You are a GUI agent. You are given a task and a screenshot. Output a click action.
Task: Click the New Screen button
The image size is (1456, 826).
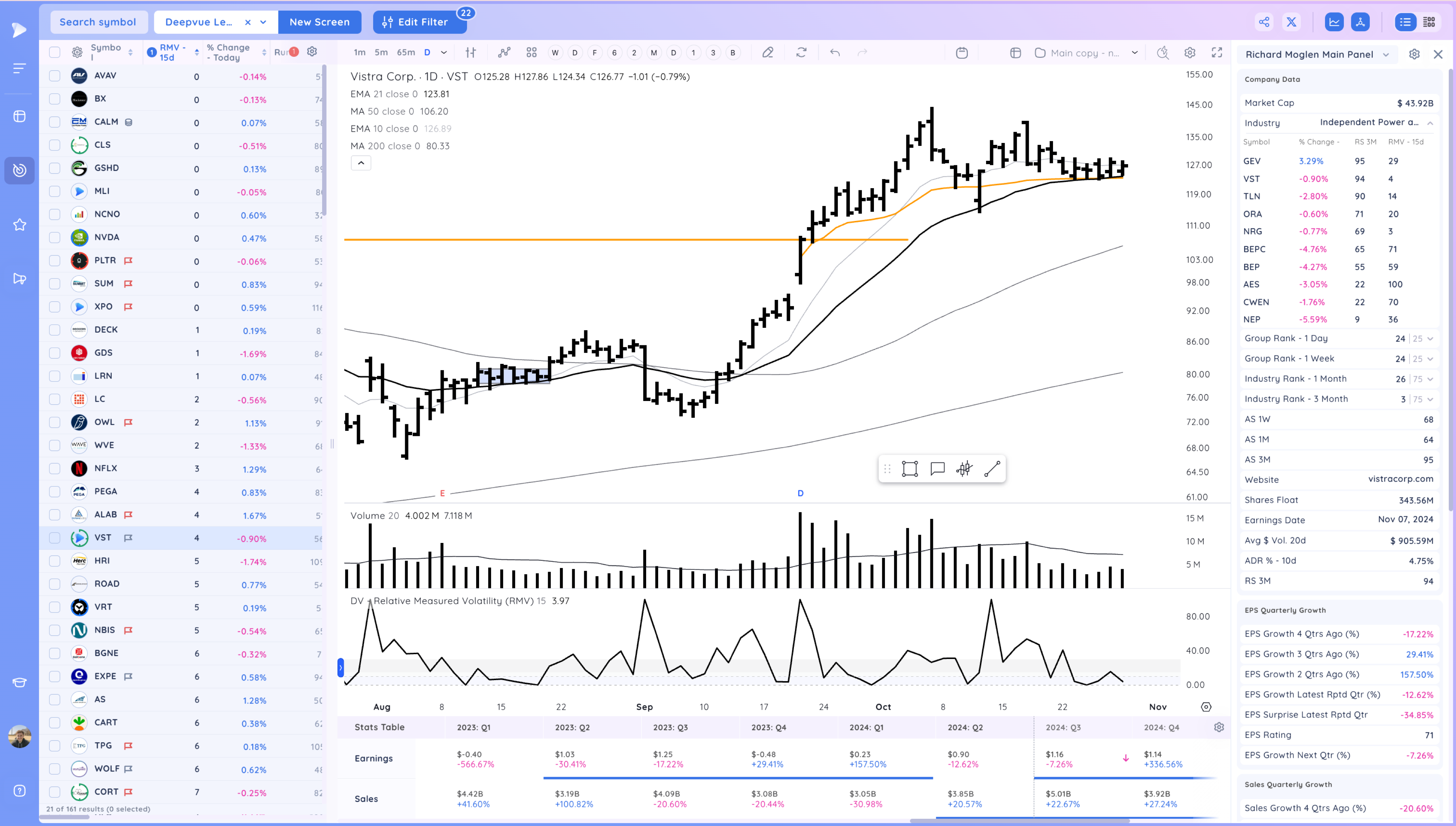(320, 22)
